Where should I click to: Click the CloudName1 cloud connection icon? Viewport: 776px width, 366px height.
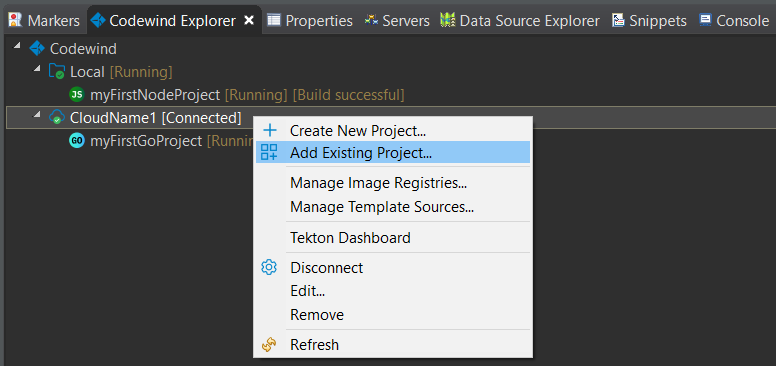coord(57,118)
